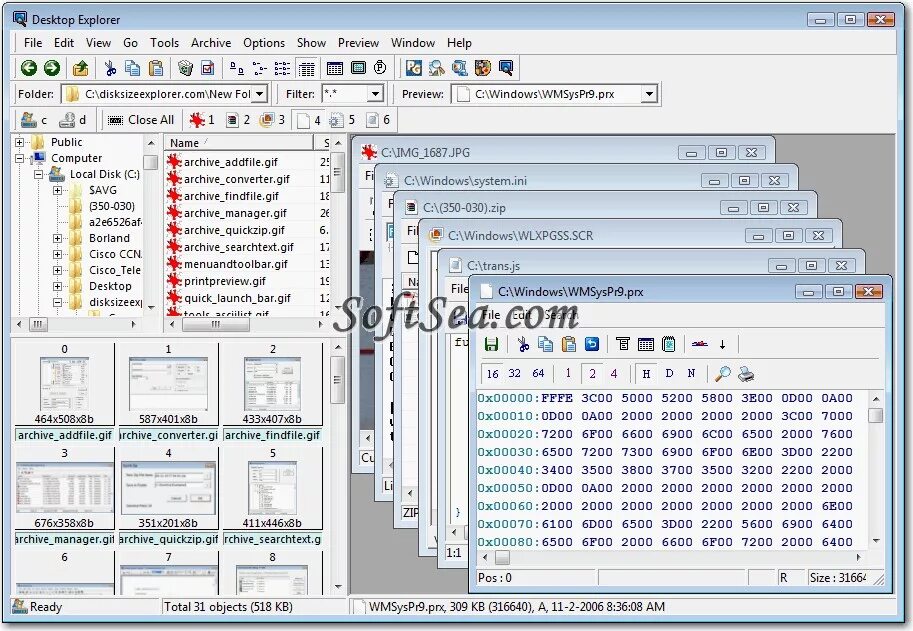The width and height of the screenshot is (913, 631).
Task: Select thumbnail 4 archive_quickzip.gif
Action: pyautogui.click(x=168, y=497)
